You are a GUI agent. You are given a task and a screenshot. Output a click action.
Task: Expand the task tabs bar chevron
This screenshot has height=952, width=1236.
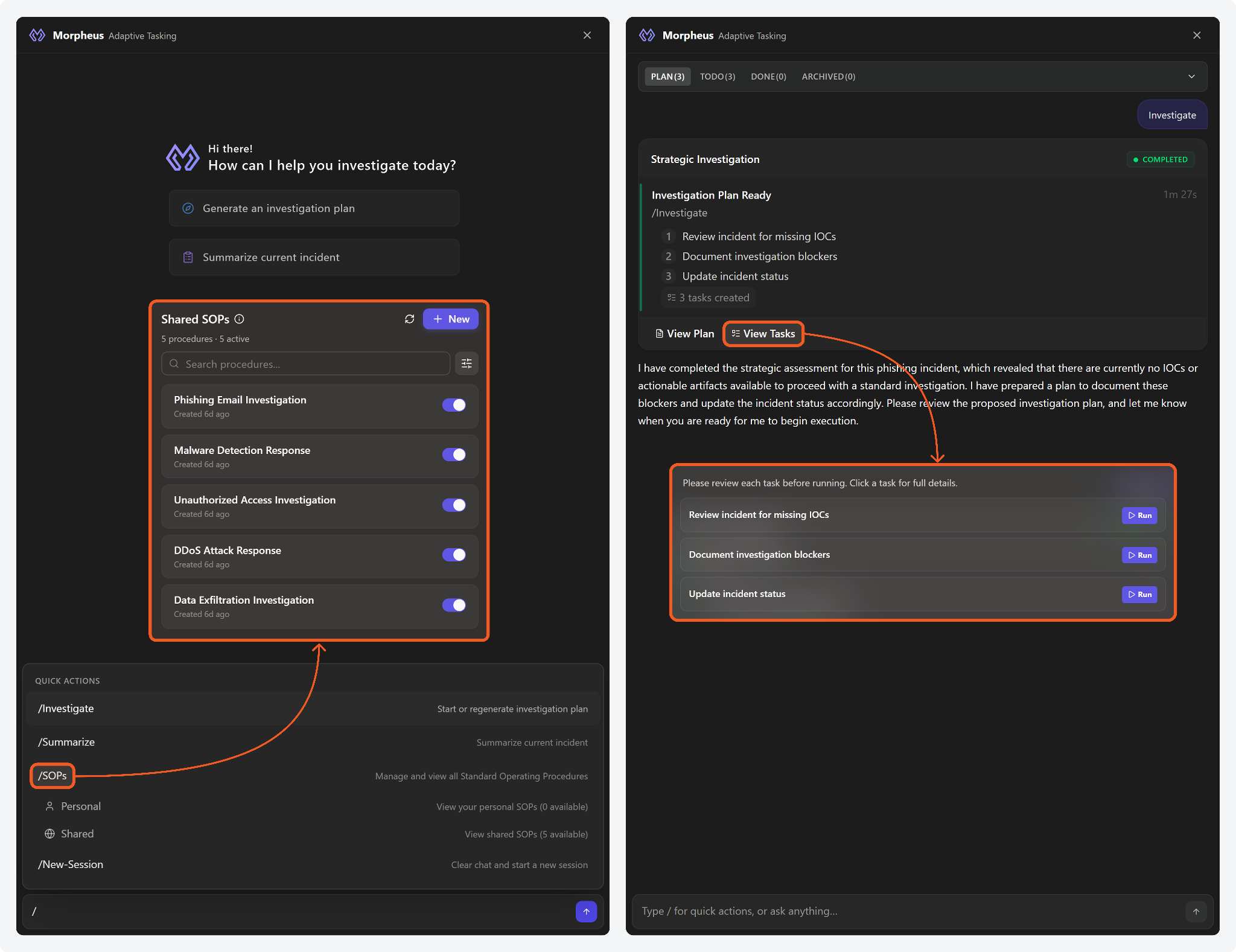pyautogui.click(x=1191, y=77)
